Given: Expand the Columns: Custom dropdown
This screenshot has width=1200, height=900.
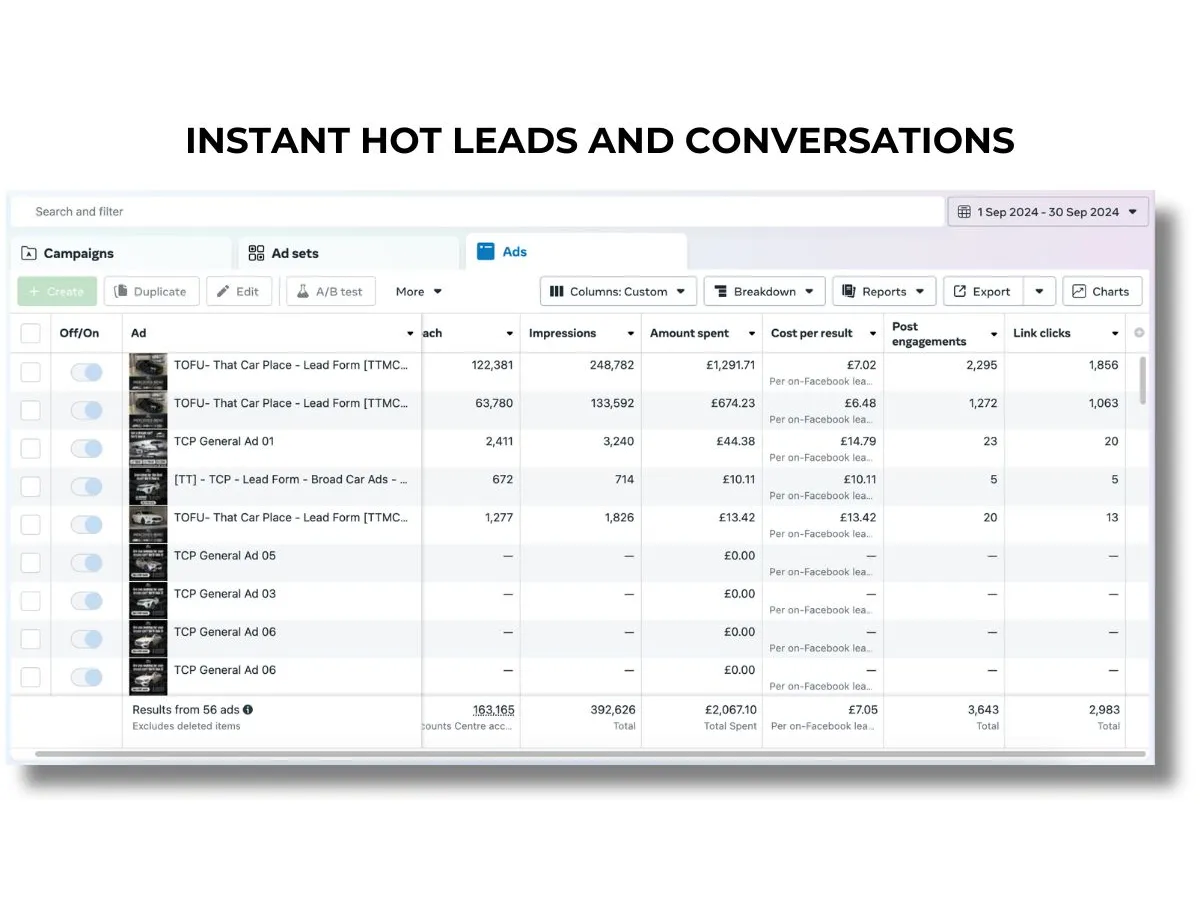Looking at the screenshot, I should (x=618, y=292).
